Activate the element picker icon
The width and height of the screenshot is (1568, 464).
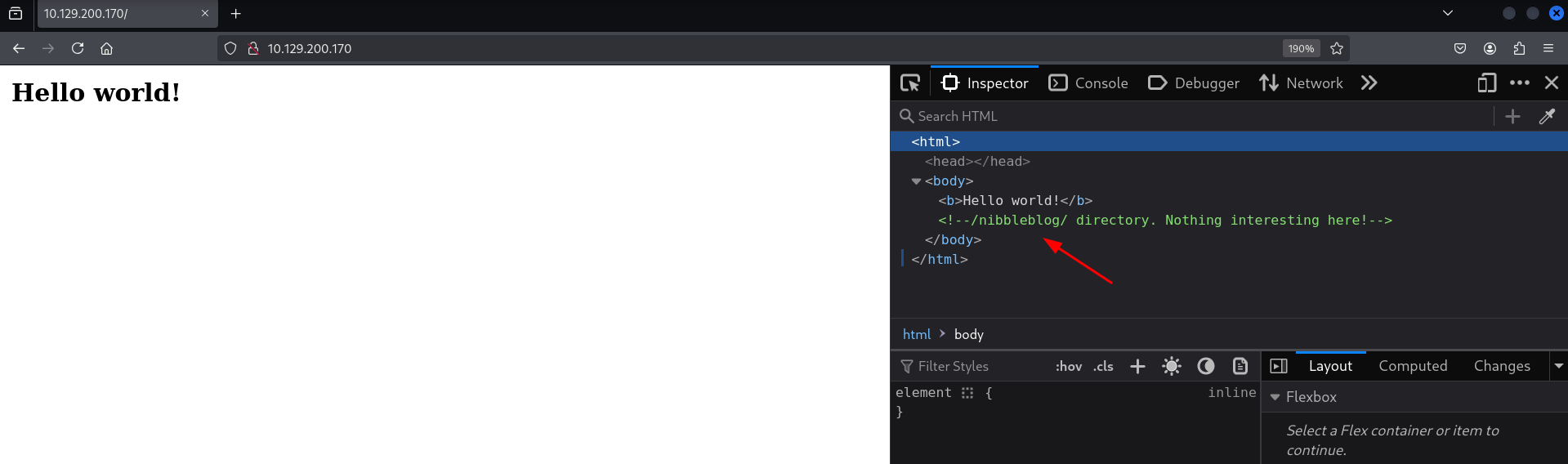[910, 83]
